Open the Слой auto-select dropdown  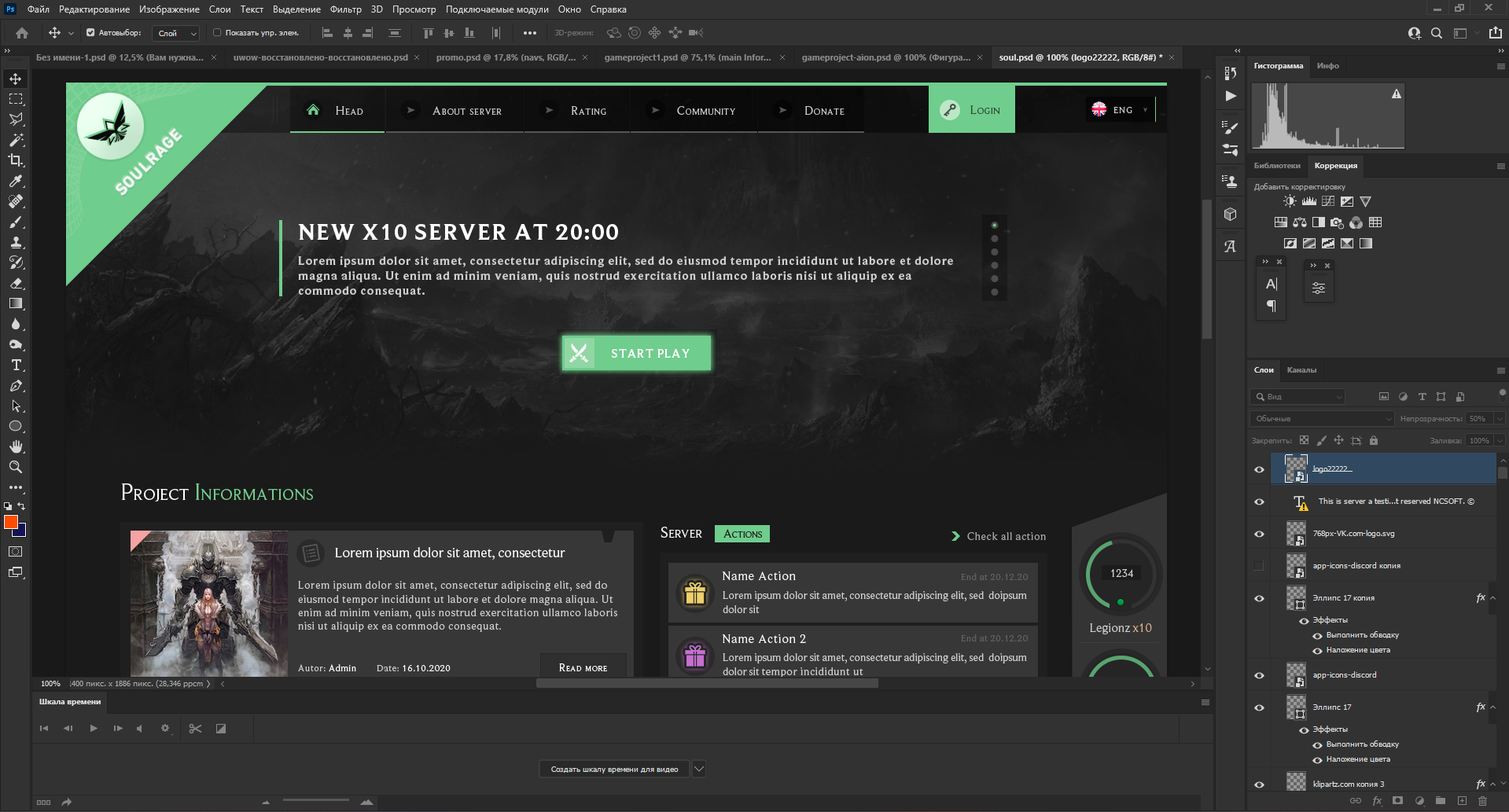[x=177, y=33]
